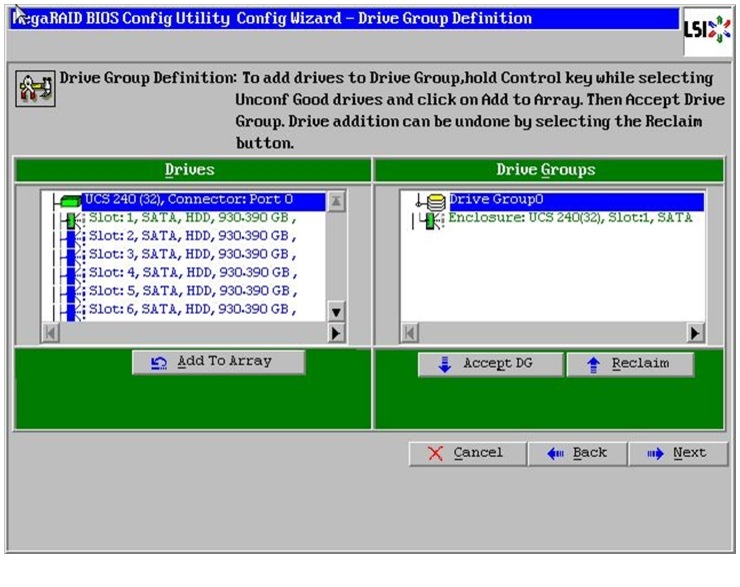Select Slot: 6, SATA, HDD drive row

[193, 310]
